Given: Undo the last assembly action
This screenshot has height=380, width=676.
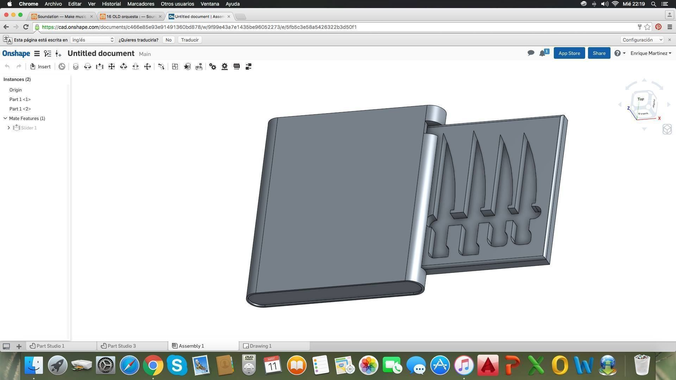Looking at the screenshot, I should click(x=7, y=66).
